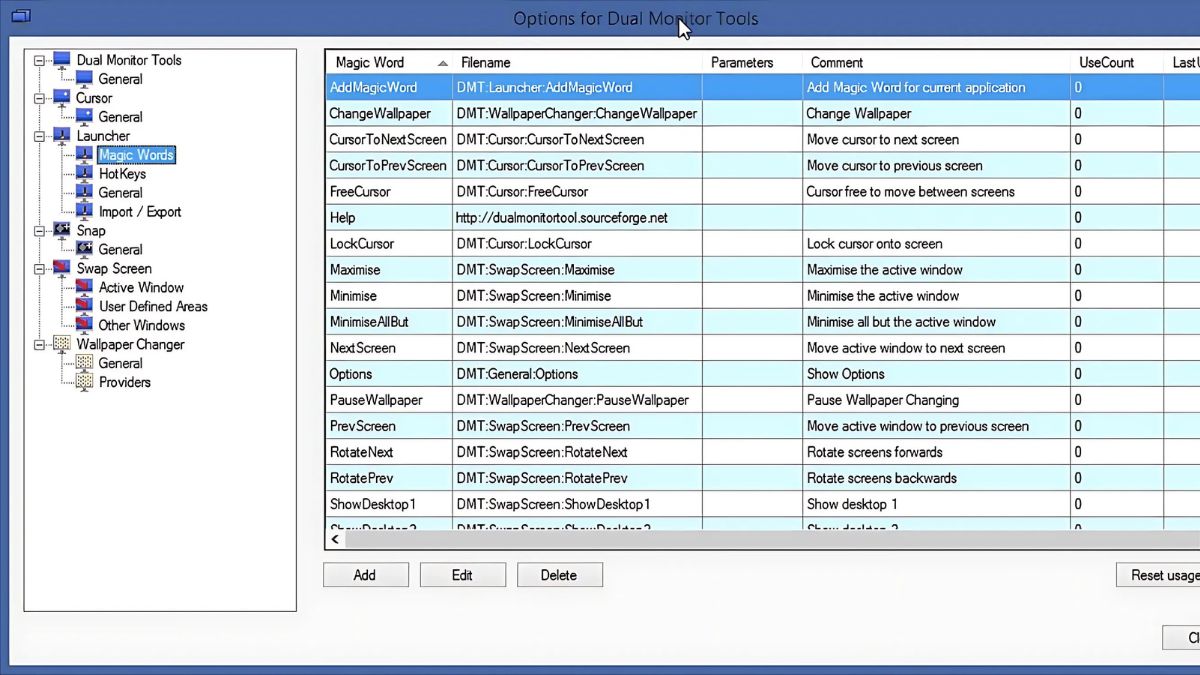Collapse the Snap tree node
The width and height of the screenshot is (1200, 675).
pos(40,231)
